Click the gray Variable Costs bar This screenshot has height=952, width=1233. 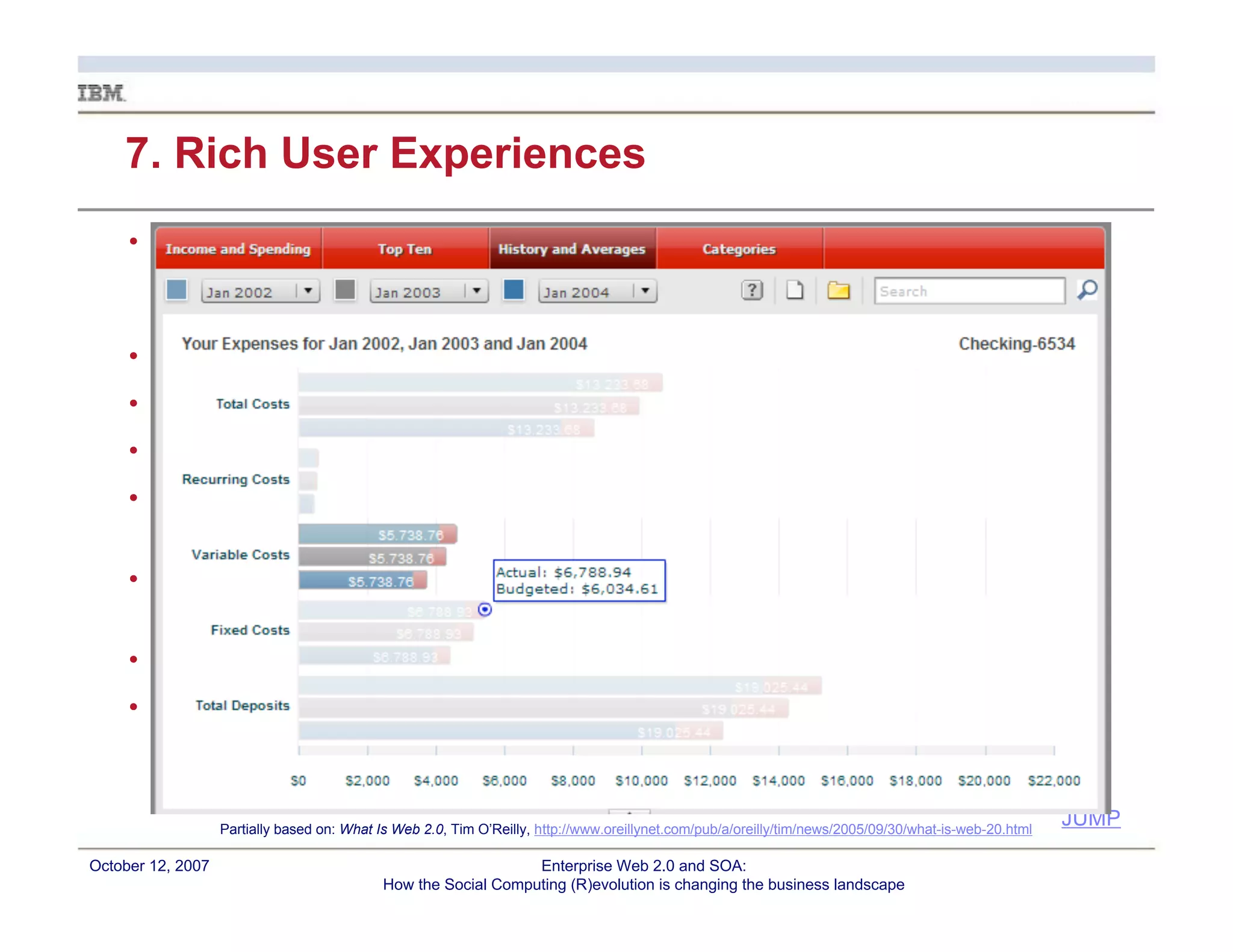(x=372, y=557)
